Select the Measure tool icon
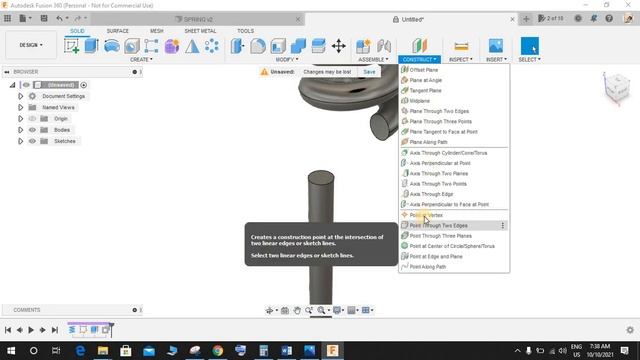Image resolution: width=640 pixels, height=360 pixels. (461, 46)
